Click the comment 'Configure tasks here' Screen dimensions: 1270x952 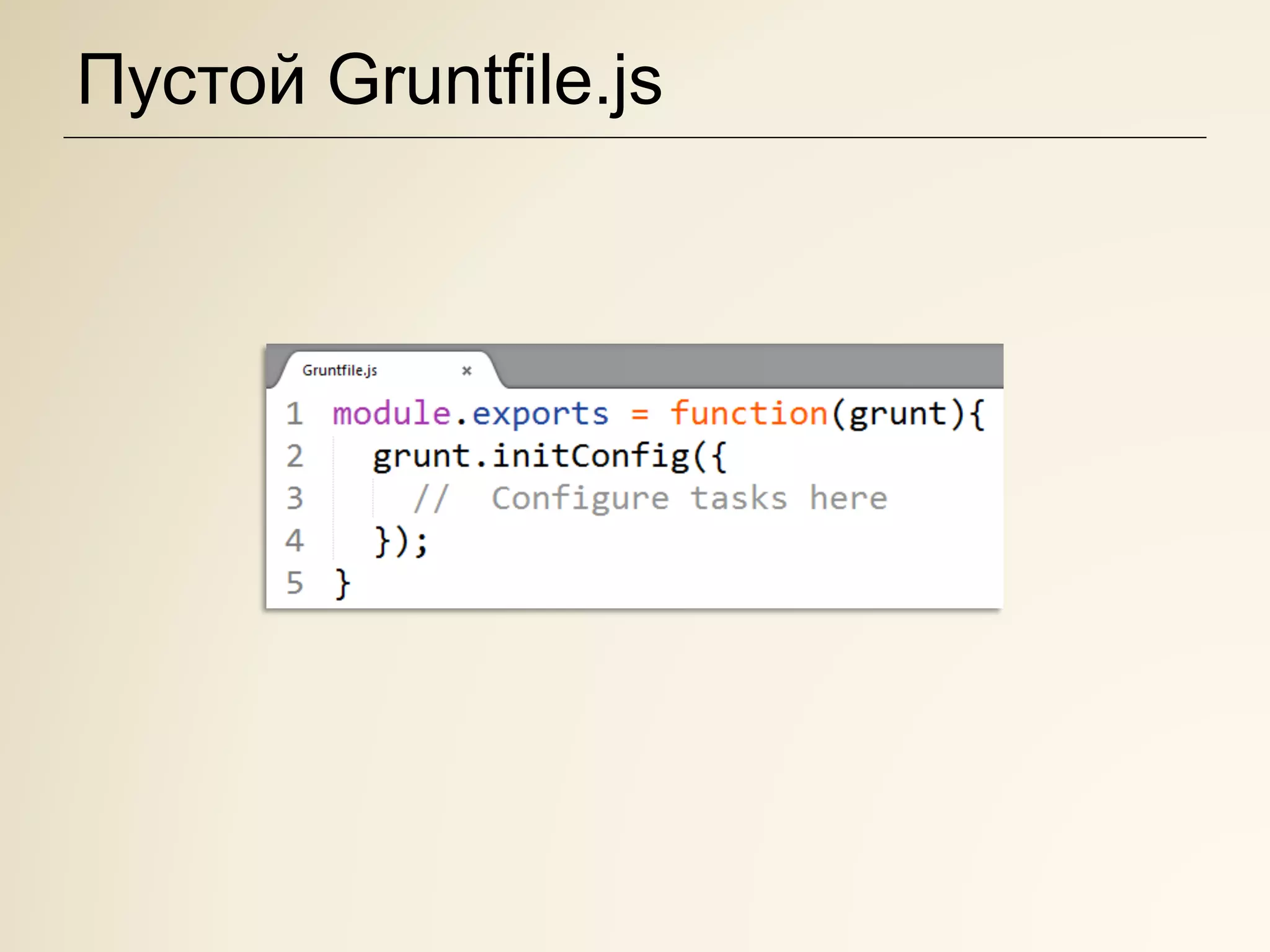click(690, 499)
